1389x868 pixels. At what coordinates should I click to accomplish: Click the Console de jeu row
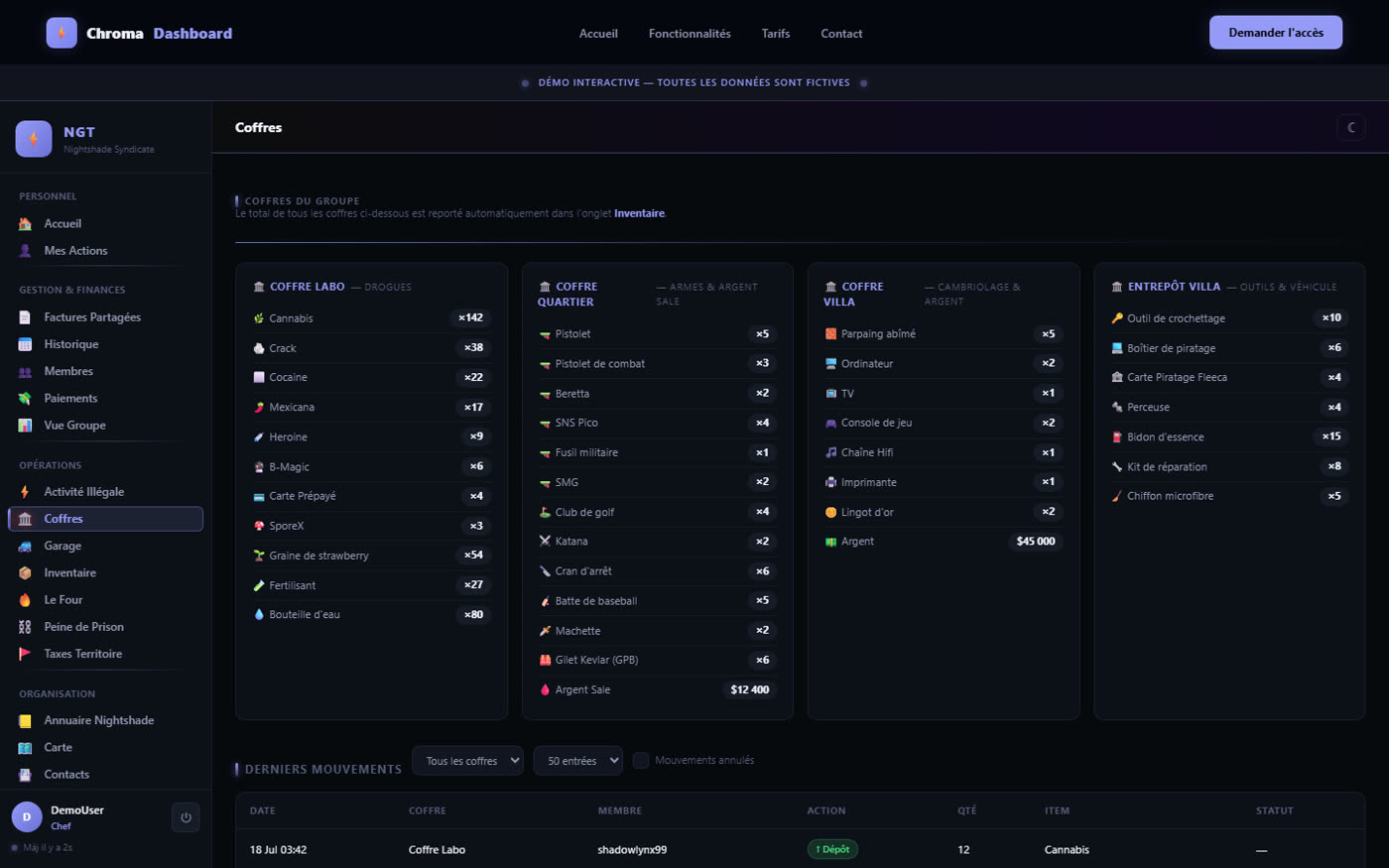(x=944, y=423)
